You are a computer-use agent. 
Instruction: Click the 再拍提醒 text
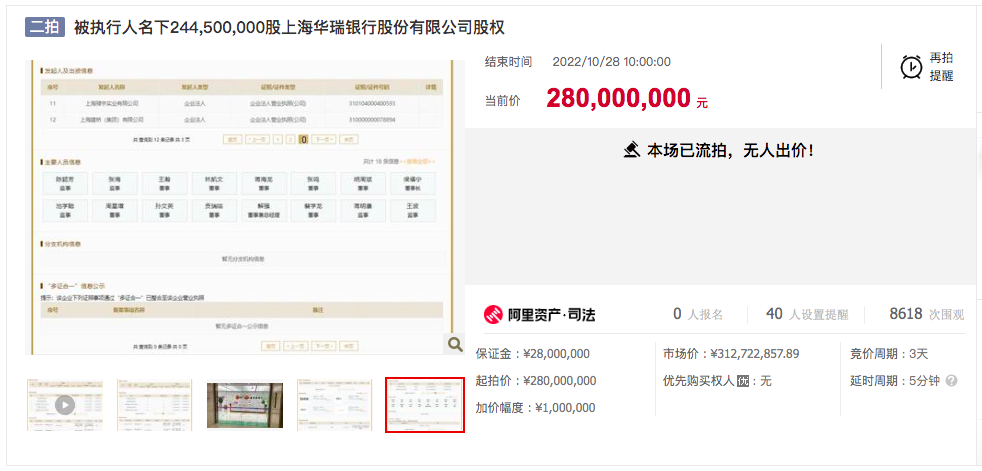click(x=941, y=67)
